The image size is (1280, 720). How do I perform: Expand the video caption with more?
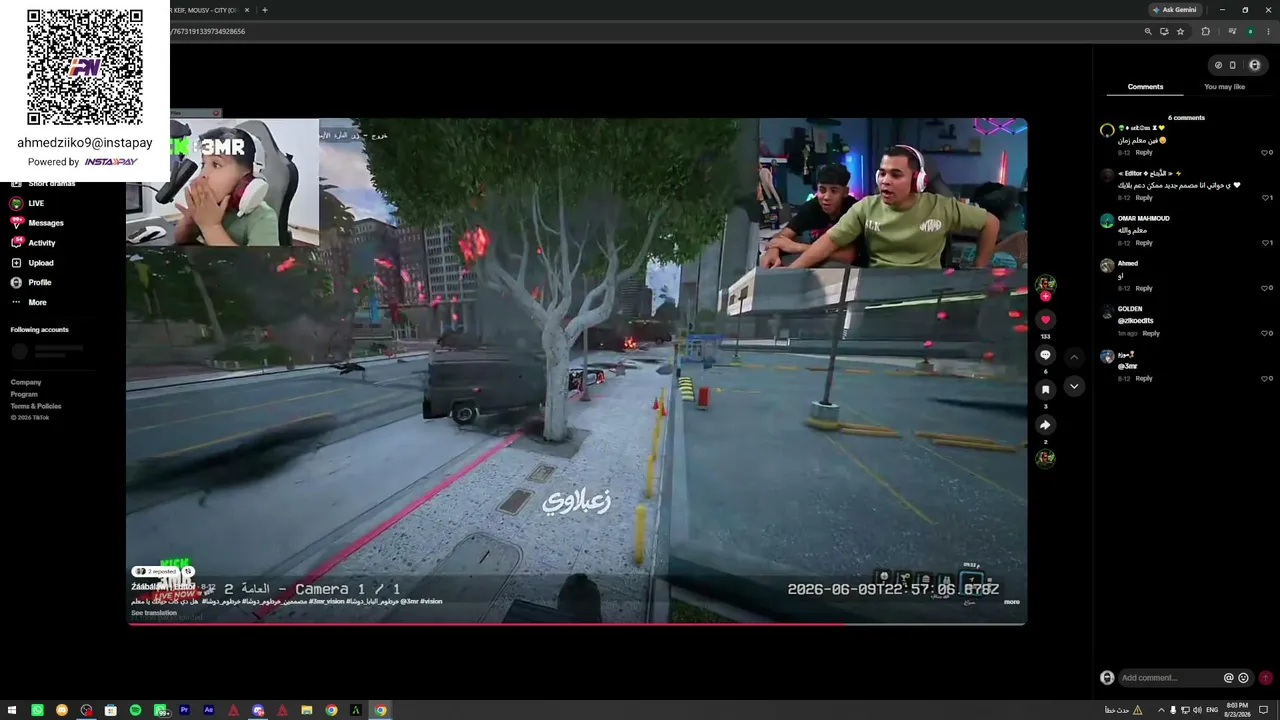(1012, 602)
